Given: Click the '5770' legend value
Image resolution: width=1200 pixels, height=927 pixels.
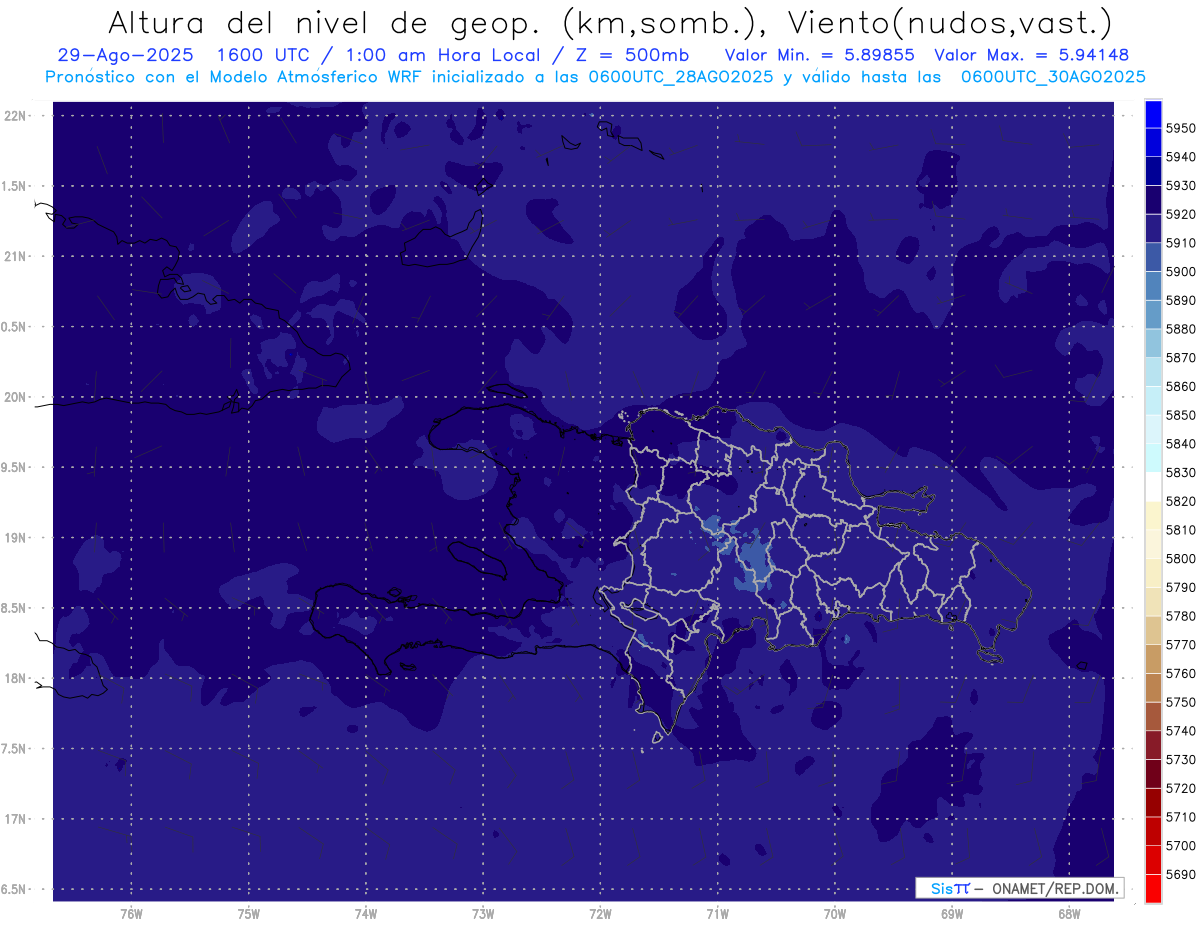Looking at the screenshot, I should (x=1180, y=645).
